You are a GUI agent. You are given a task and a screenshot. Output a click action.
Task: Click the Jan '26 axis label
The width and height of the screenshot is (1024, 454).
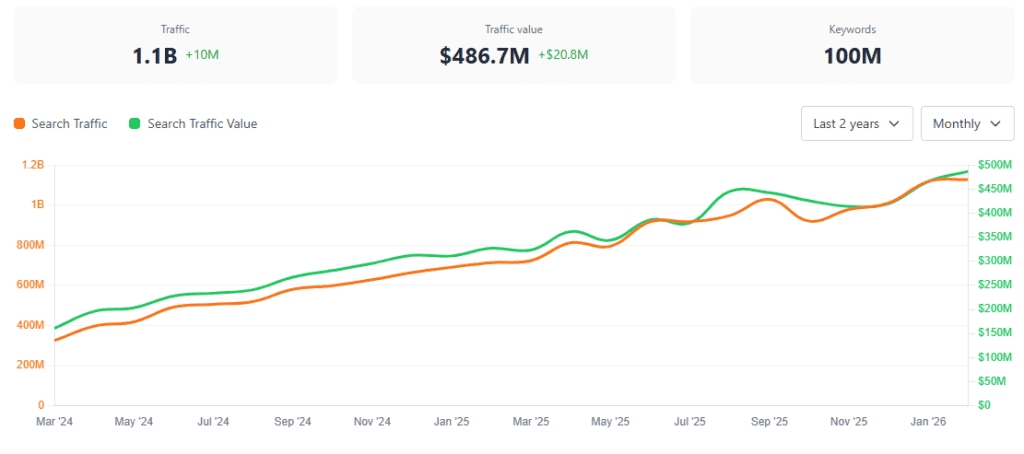pos(929,422)
